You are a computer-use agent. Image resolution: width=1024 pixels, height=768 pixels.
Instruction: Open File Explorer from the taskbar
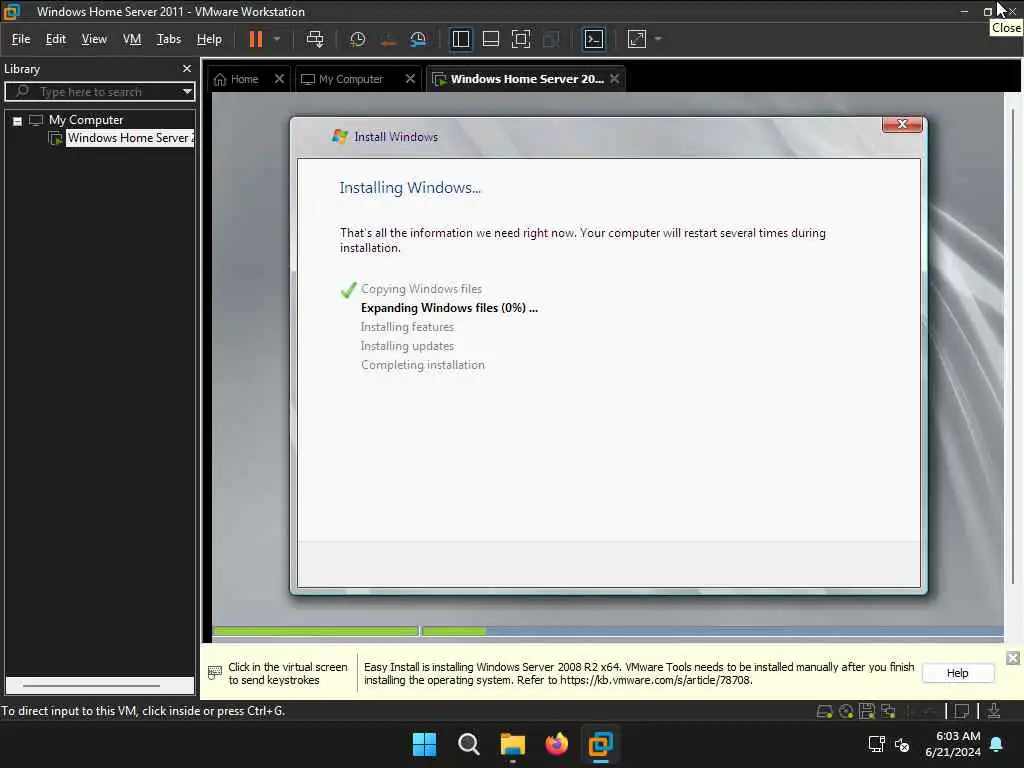pyautogui.click(x=513, y=744)
